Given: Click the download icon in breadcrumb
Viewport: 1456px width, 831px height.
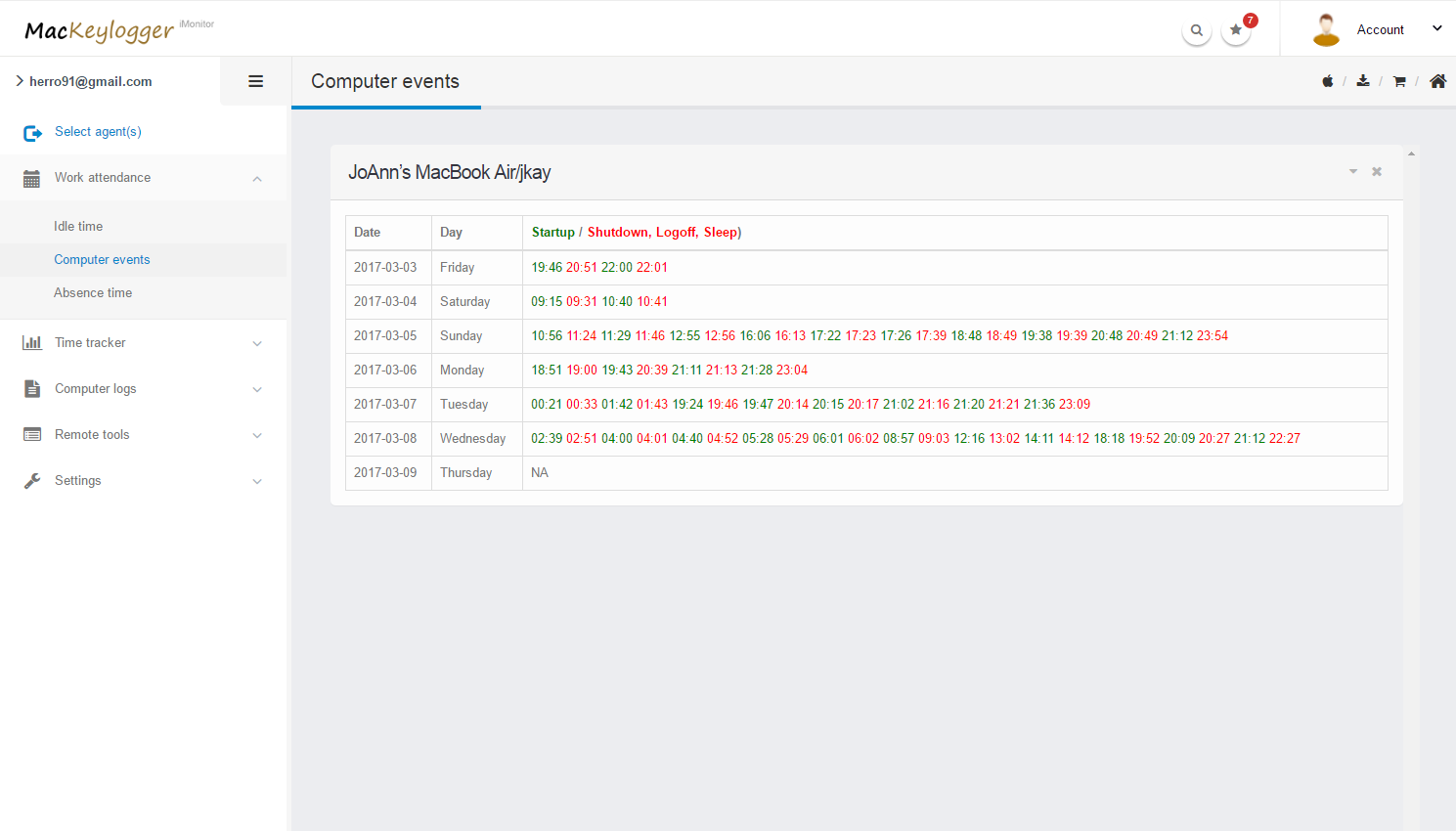Looking at the screenshot, I should click(1363, 81).
